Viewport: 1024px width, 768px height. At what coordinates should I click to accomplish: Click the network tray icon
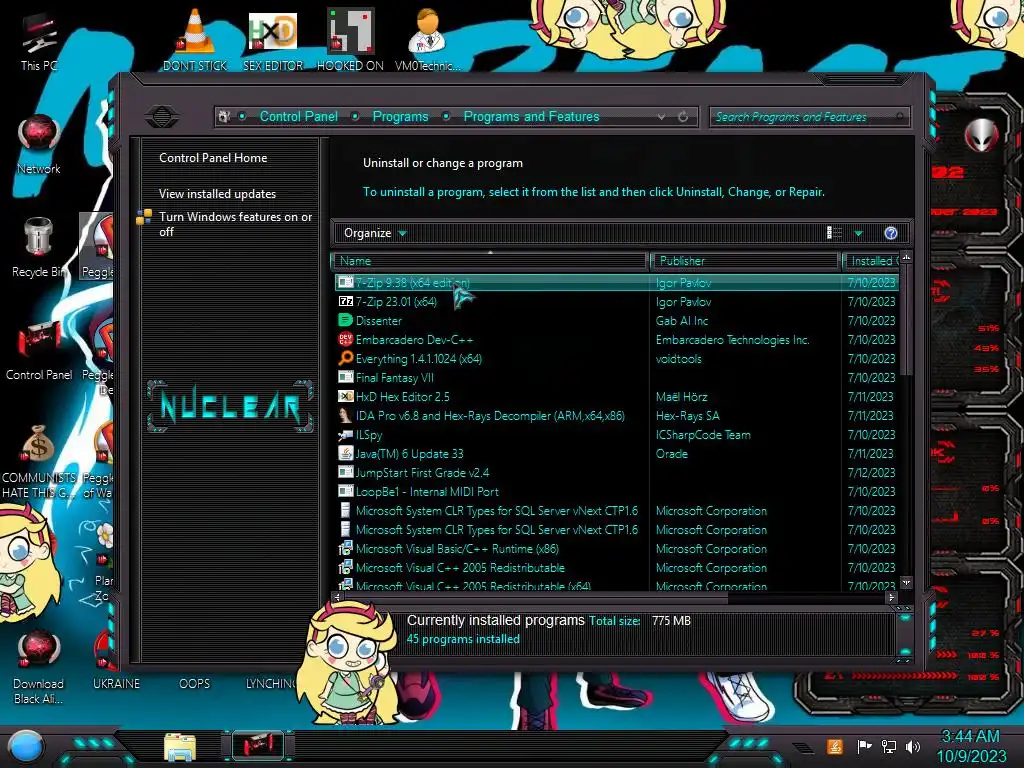click(x=888, y=746)
